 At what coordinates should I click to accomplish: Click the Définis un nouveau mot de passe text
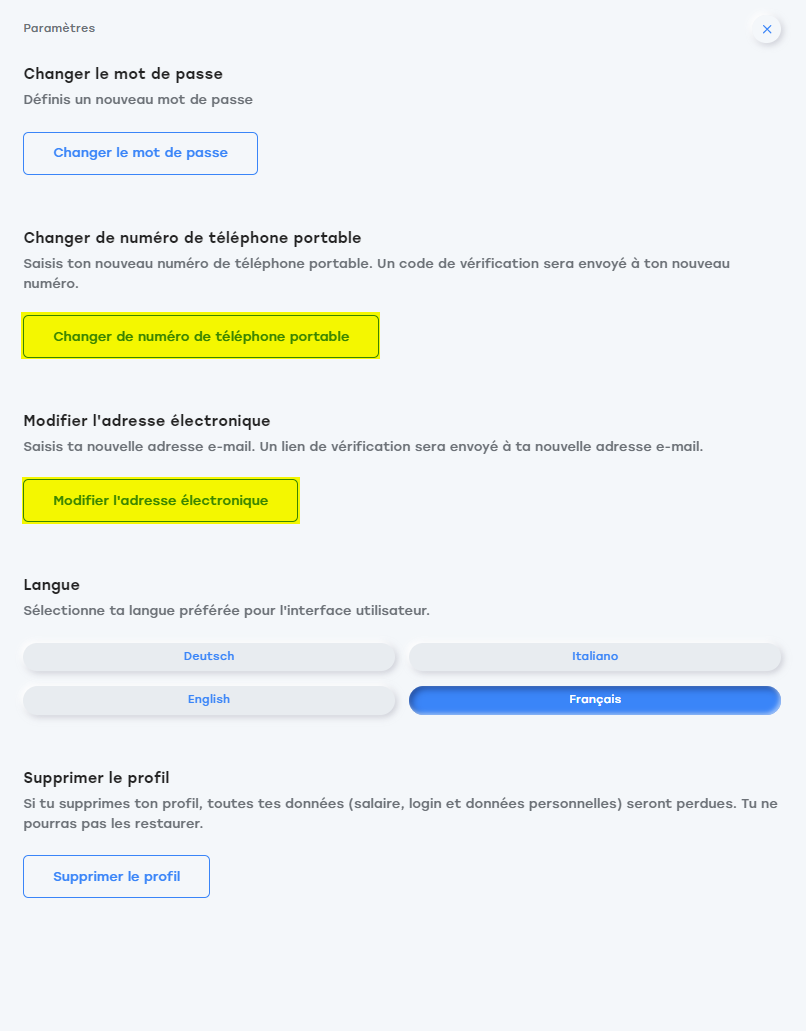pos(138,100)
